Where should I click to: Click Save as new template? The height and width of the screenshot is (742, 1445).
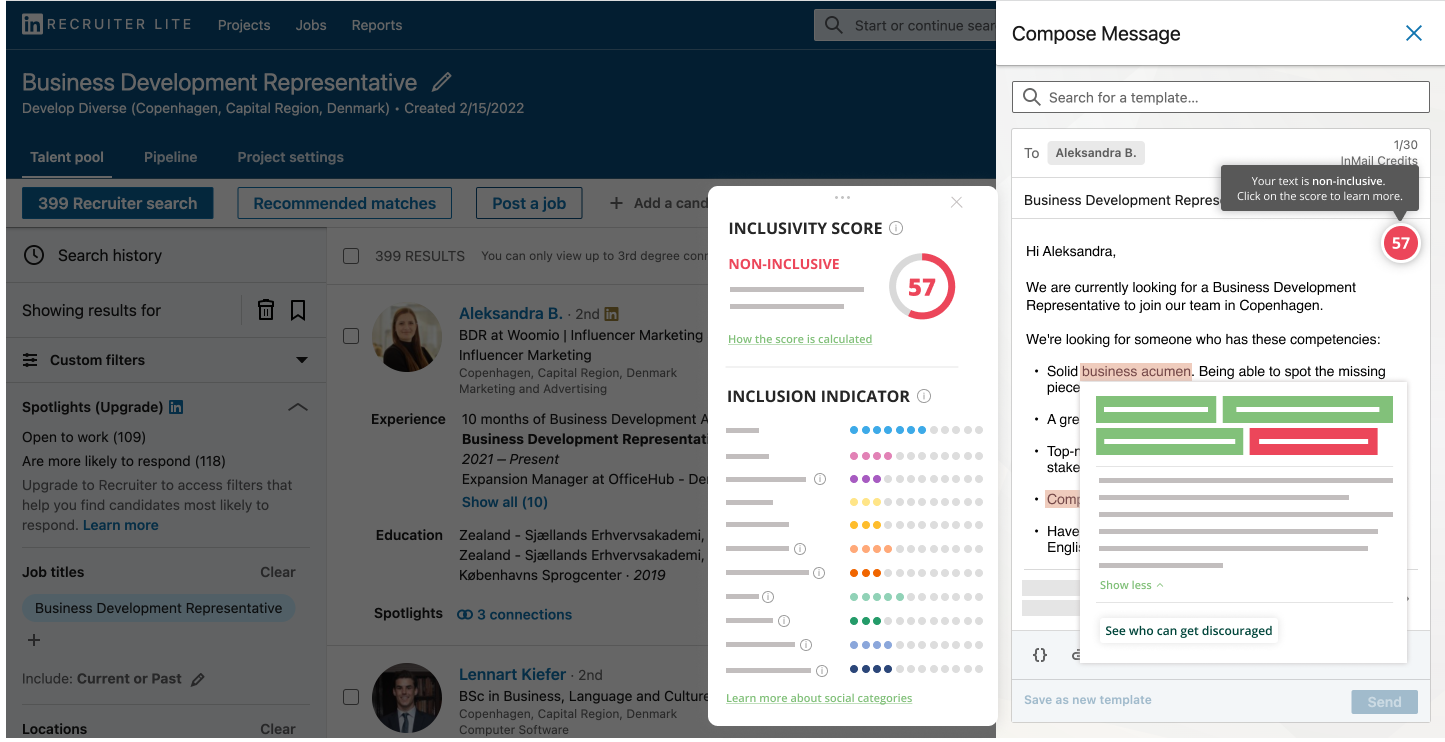click(1088, 700)
